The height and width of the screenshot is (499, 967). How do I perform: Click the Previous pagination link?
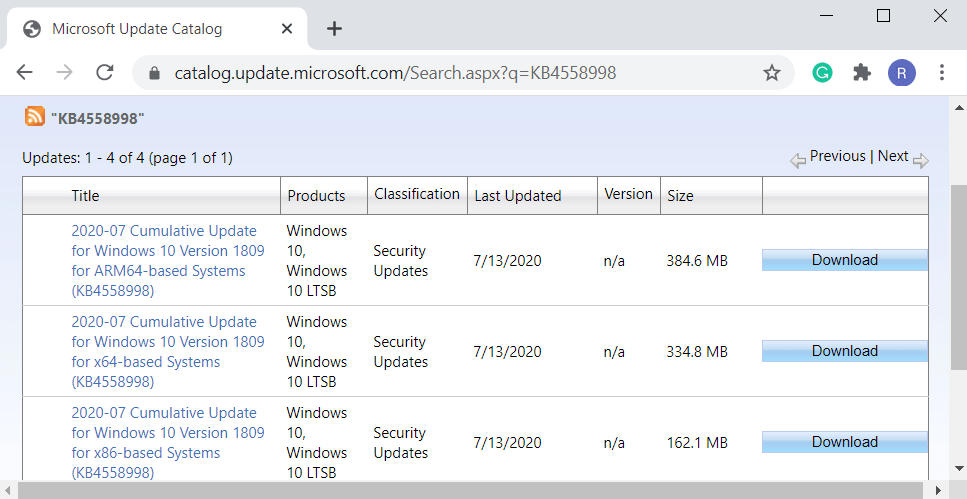pos(837,156)
